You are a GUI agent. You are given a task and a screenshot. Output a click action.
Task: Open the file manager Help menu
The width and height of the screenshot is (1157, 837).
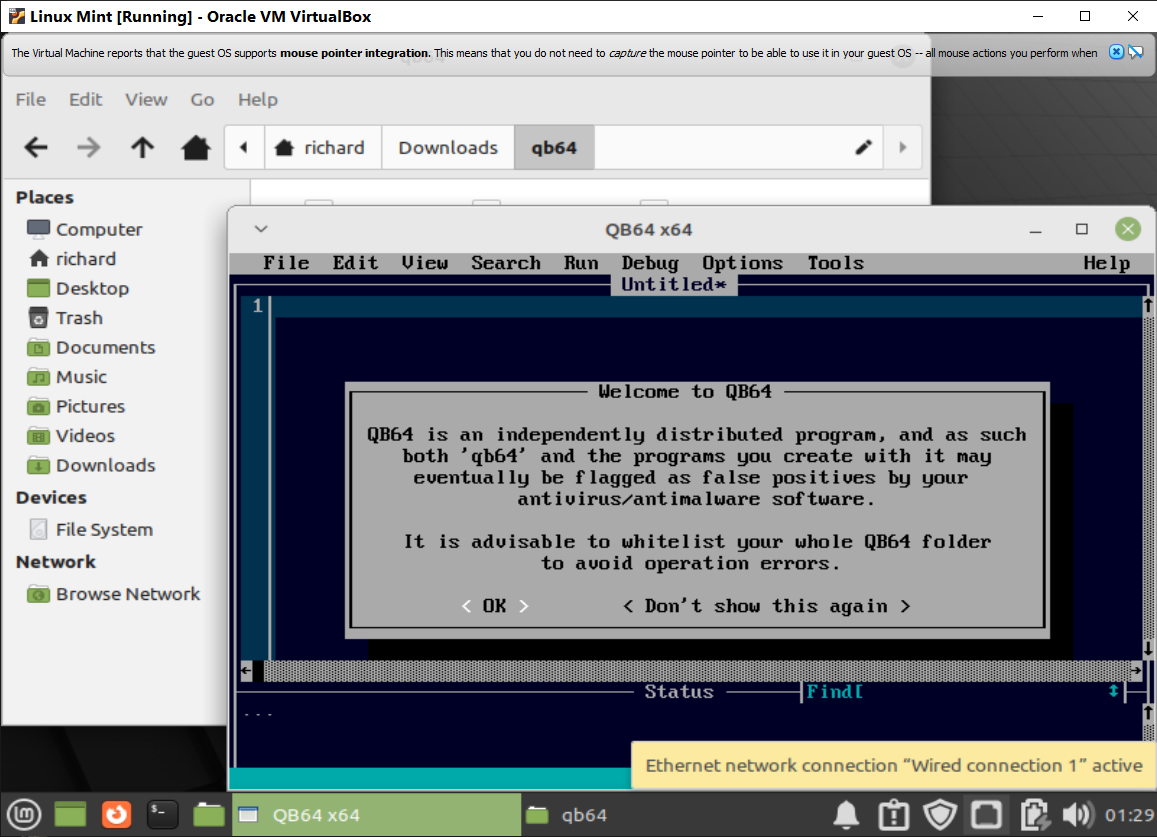pos(258,100)
